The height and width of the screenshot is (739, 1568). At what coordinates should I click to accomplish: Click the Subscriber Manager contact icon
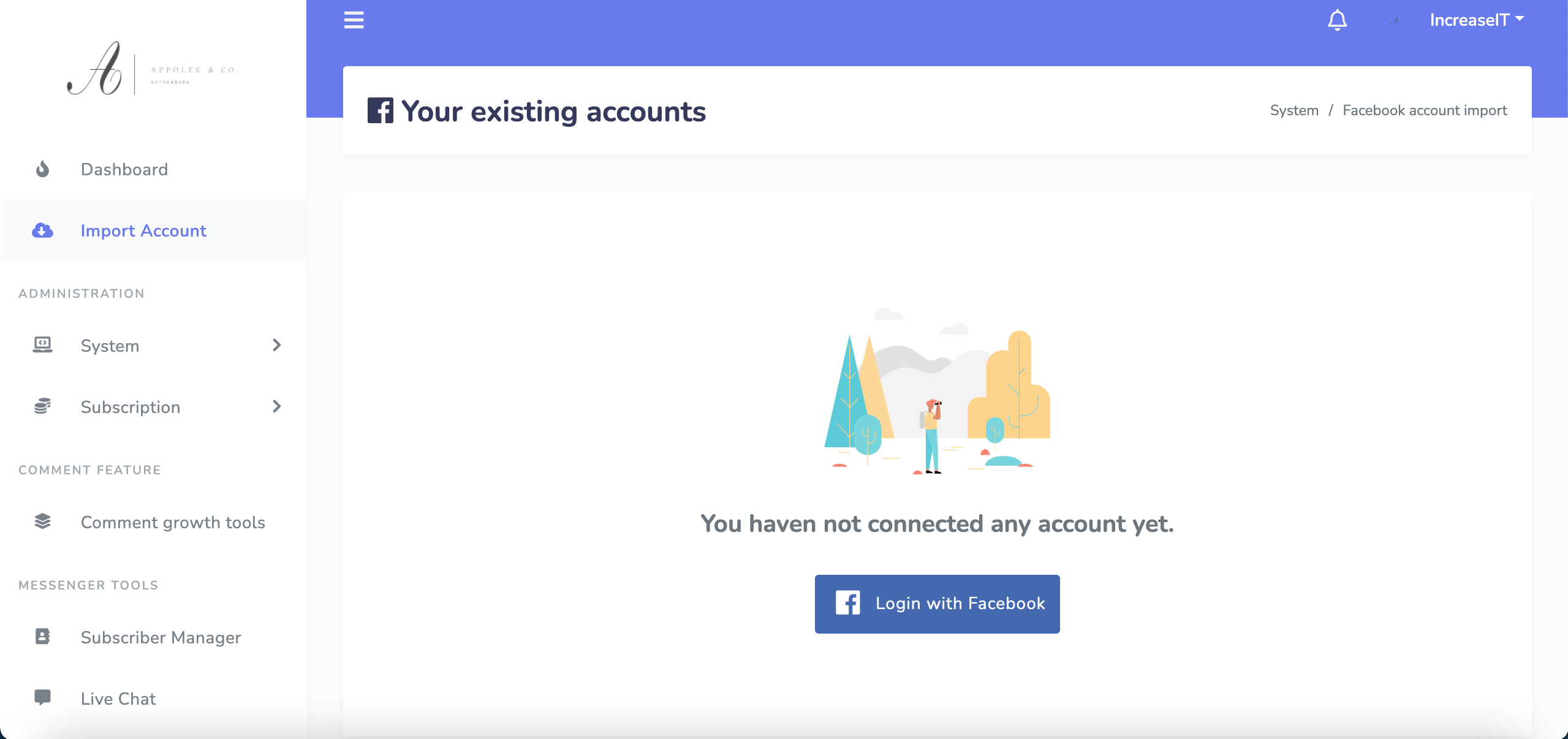[42, 637]
